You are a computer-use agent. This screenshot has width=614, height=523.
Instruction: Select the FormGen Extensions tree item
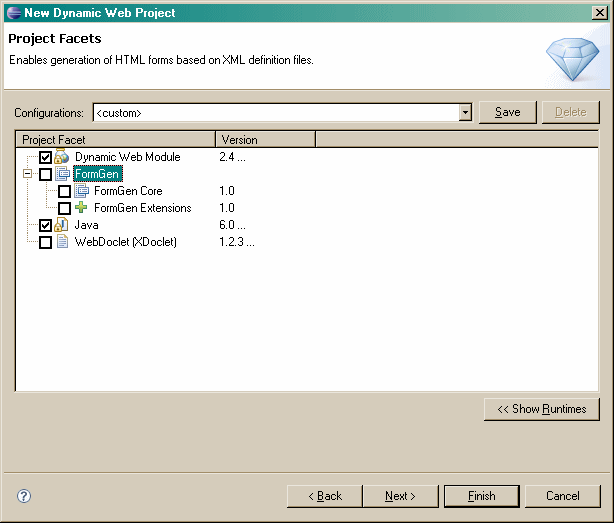click(142, 208)
